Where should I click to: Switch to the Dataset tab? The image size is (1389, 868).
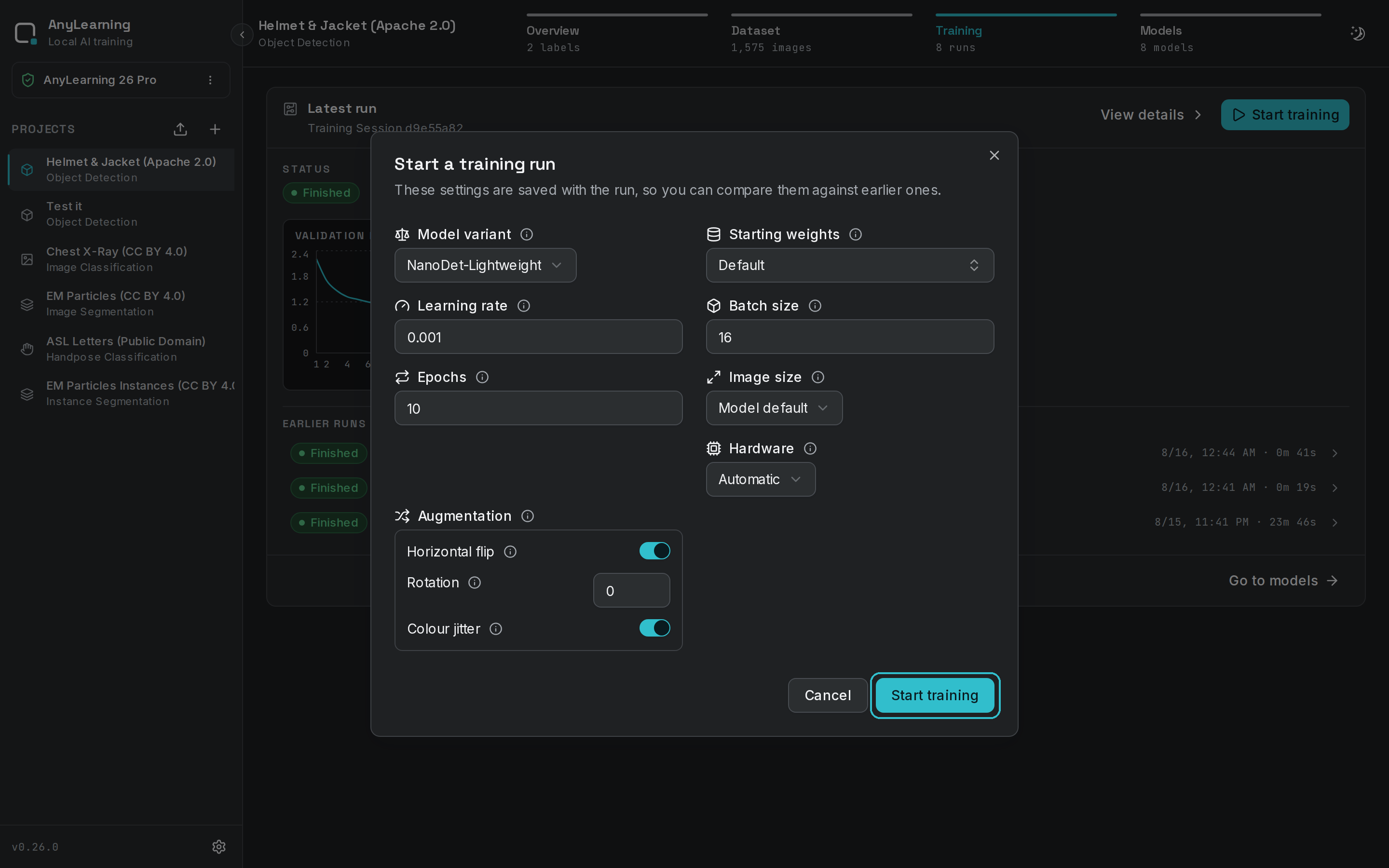(x=821, y=34)
